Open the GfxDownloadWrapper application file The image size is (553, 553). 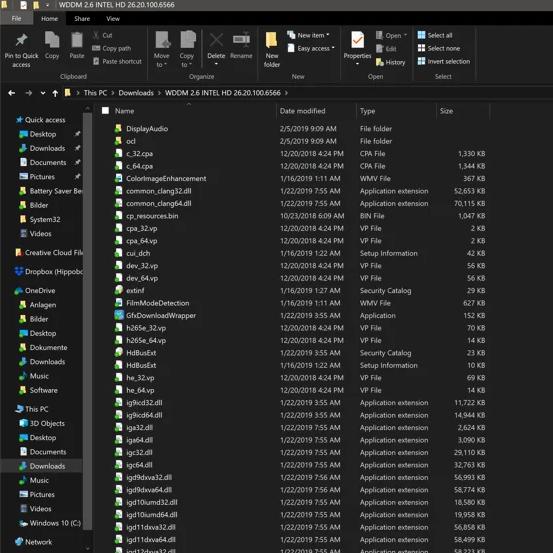(161, 315)
